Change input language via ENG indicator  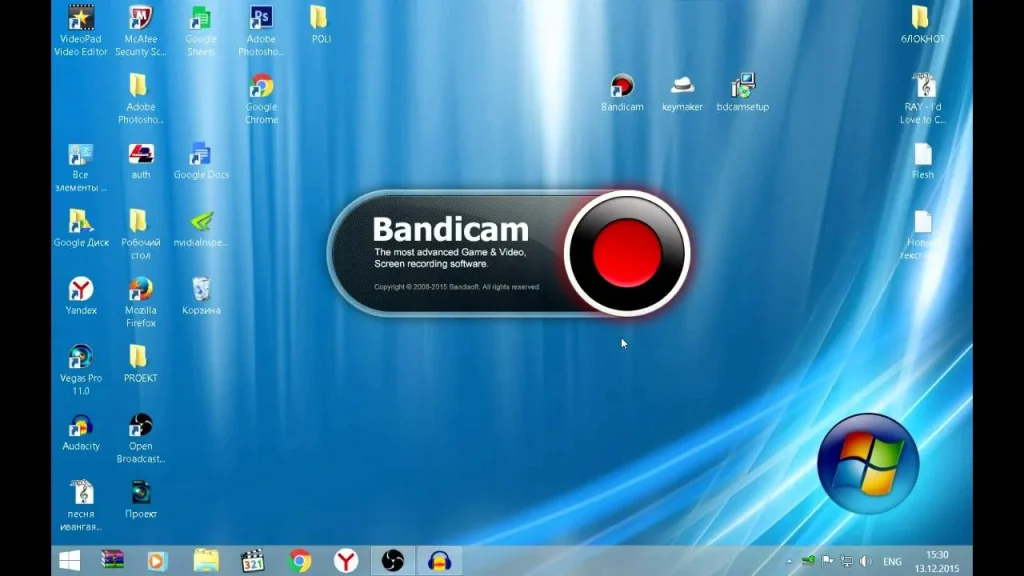click(x=892, y=562)
